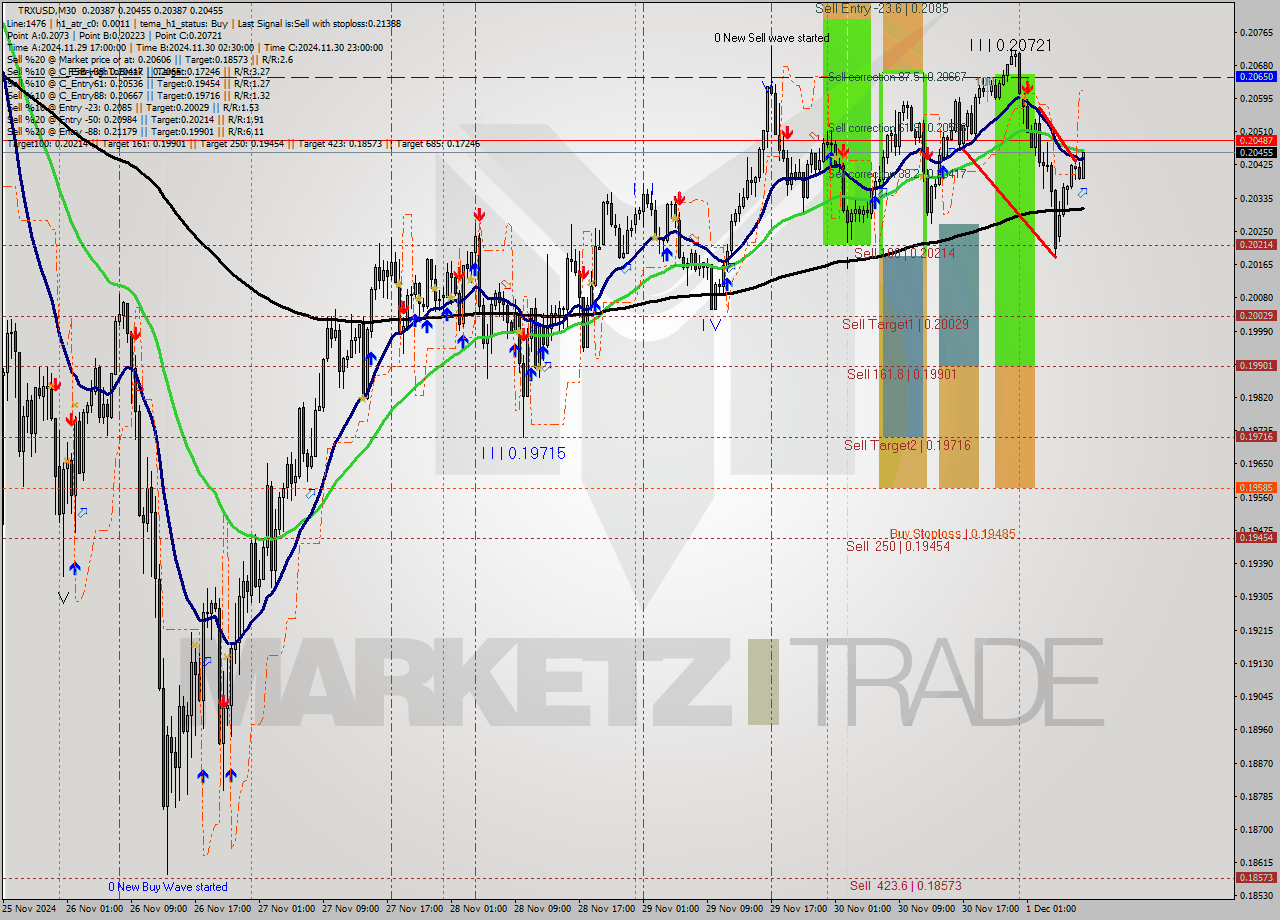Select the 'Sell 161.8 | 0.19901' label

(902, 374)
